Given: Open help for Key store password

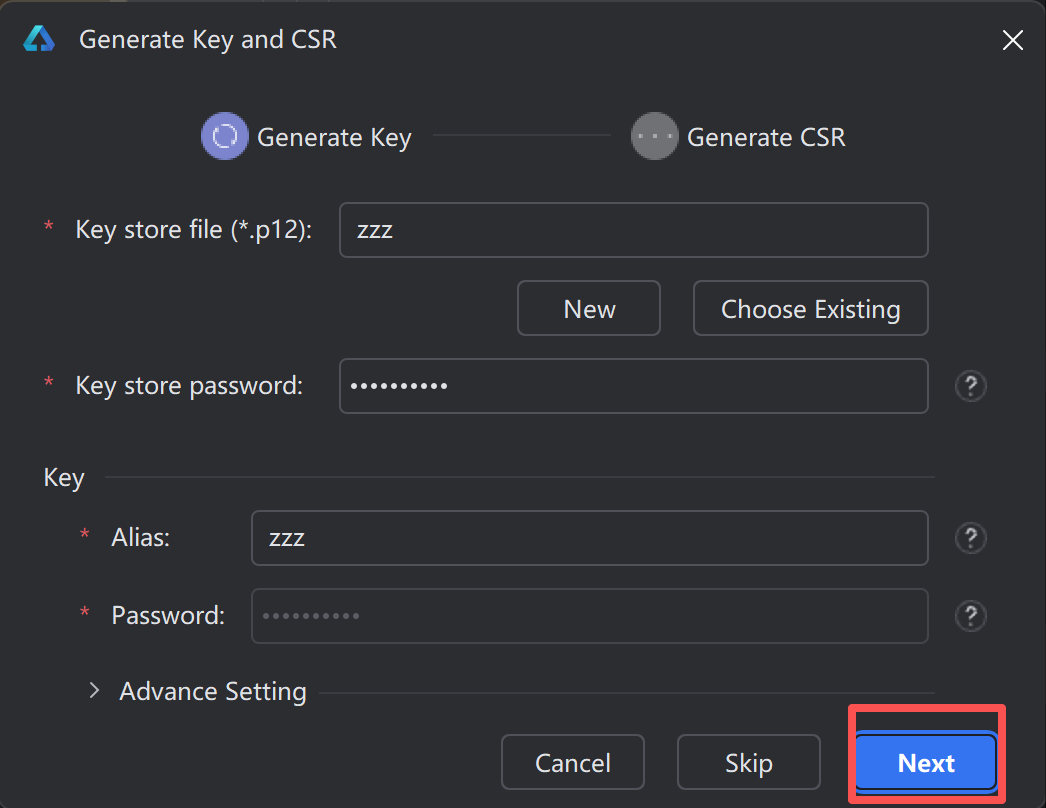Looking at the screenshot, I should pos(970,386).
